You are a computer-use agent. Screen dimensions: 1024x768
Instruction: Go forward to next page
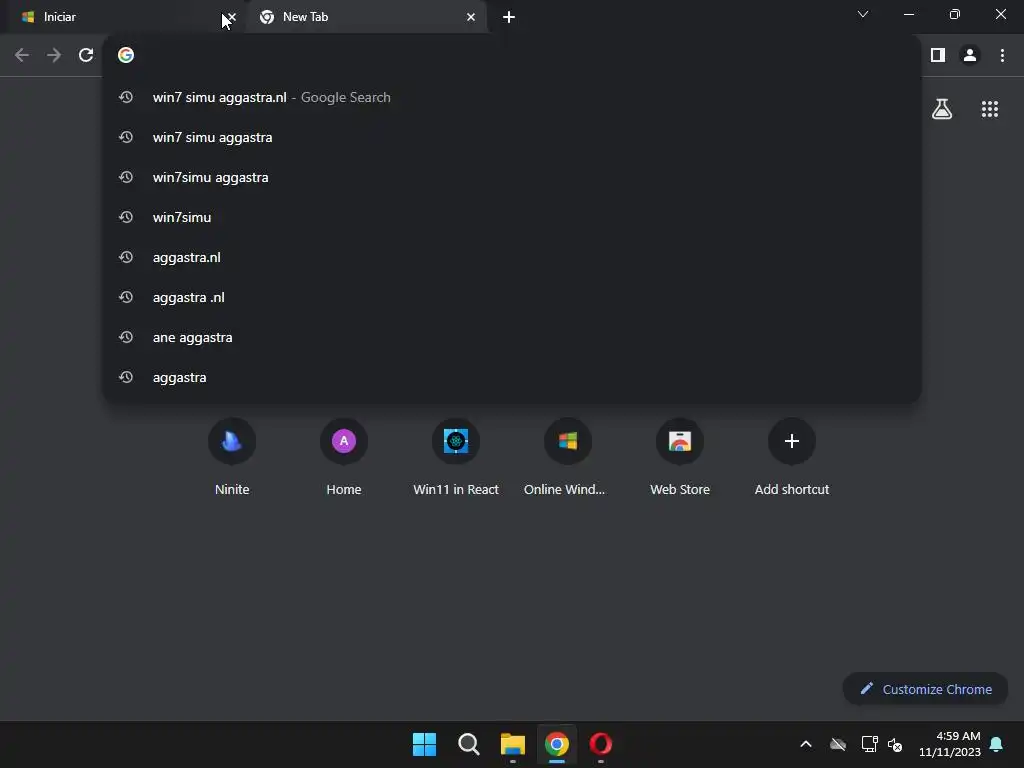tap(54, 56)
